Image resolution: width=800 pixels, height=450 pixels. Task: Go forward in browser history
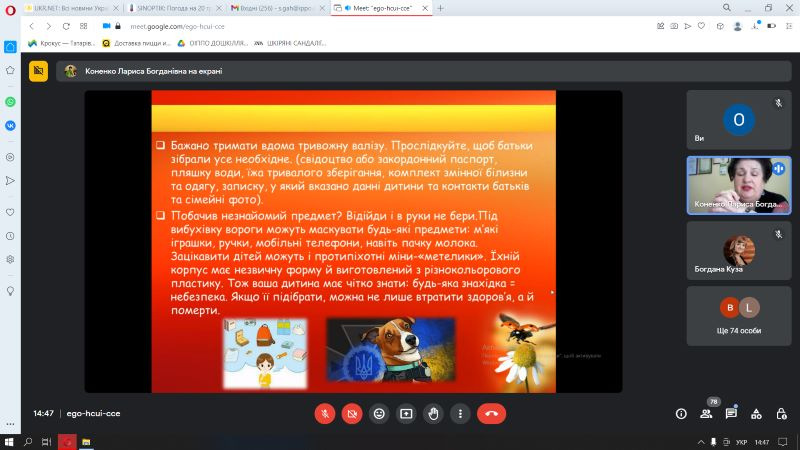point(48,26)
